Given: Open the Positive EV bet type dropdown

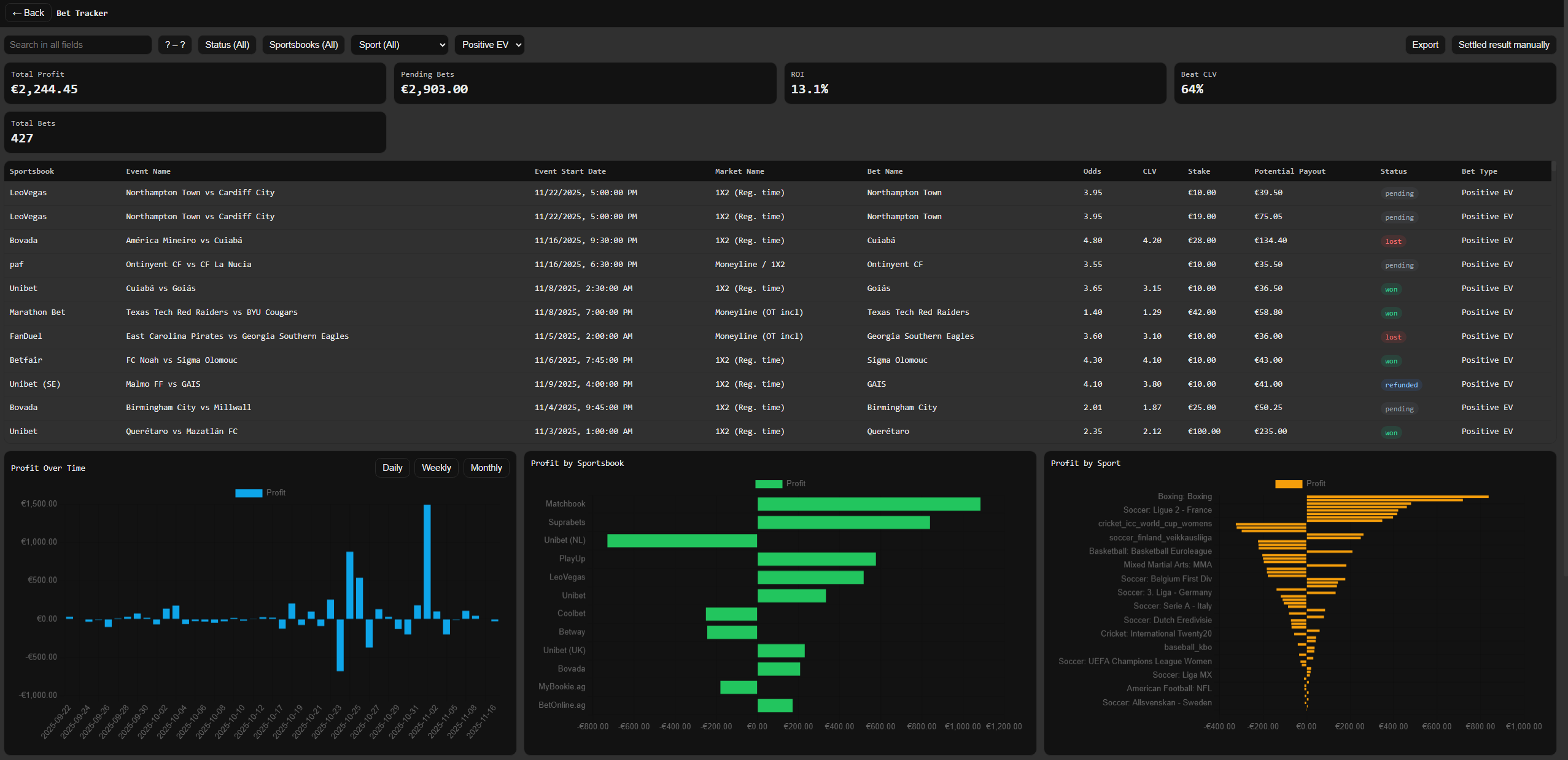Looking at the screenshot, I should click(x=489, y=44).
